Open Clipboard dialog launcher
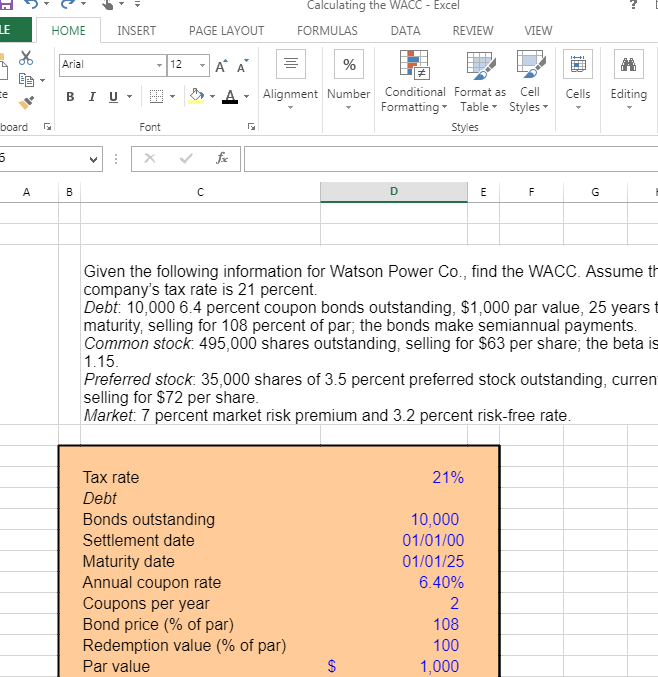Screen dimensions: 658x677 click(x=47, y=127)
